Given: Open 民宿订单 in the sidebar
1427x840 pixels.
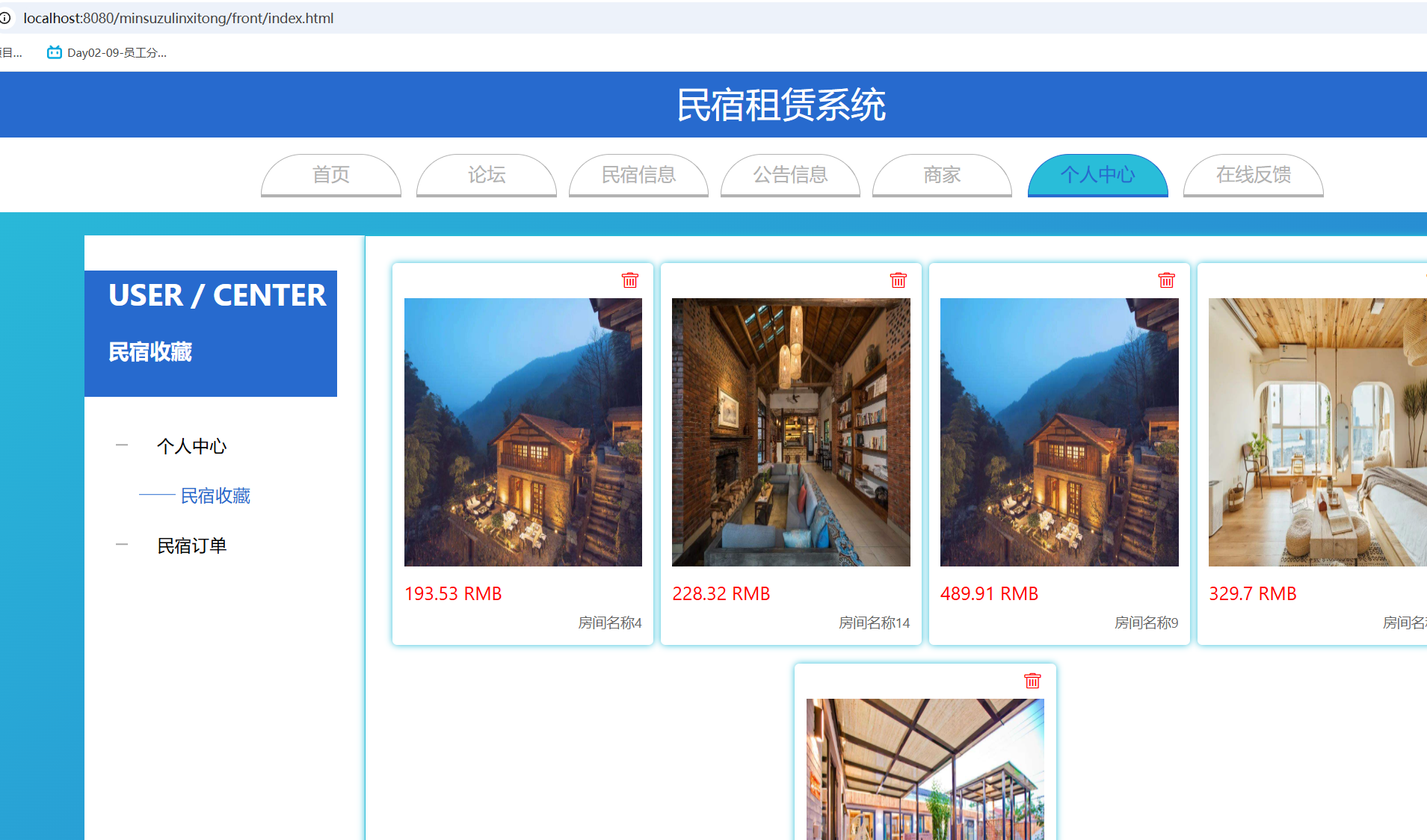Looking at the screenshot, I should click(191, 546).
